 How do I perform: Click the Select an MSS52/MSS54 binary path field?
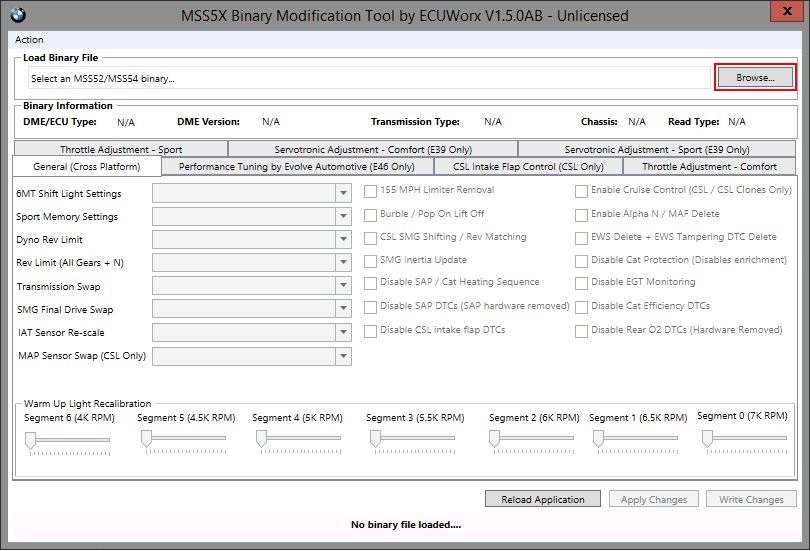(x=369, y=78)
